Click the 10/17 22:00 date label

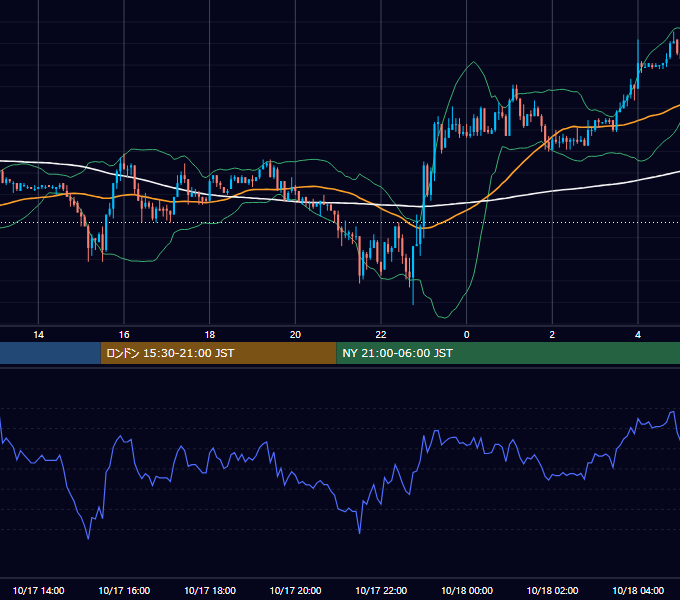click(381, 590)
